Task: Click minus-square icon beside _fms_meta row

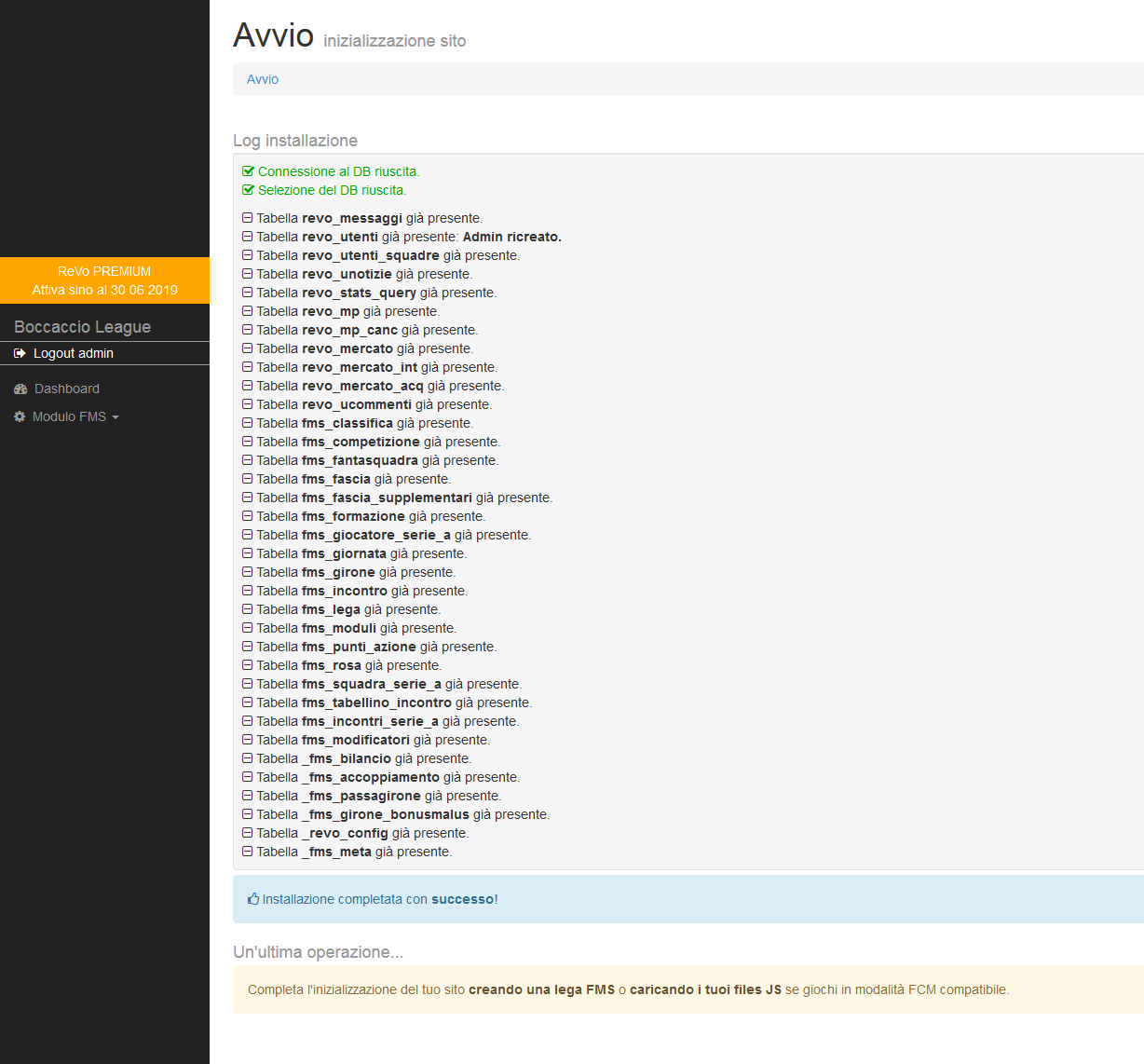Action: (x=248, y=852)
